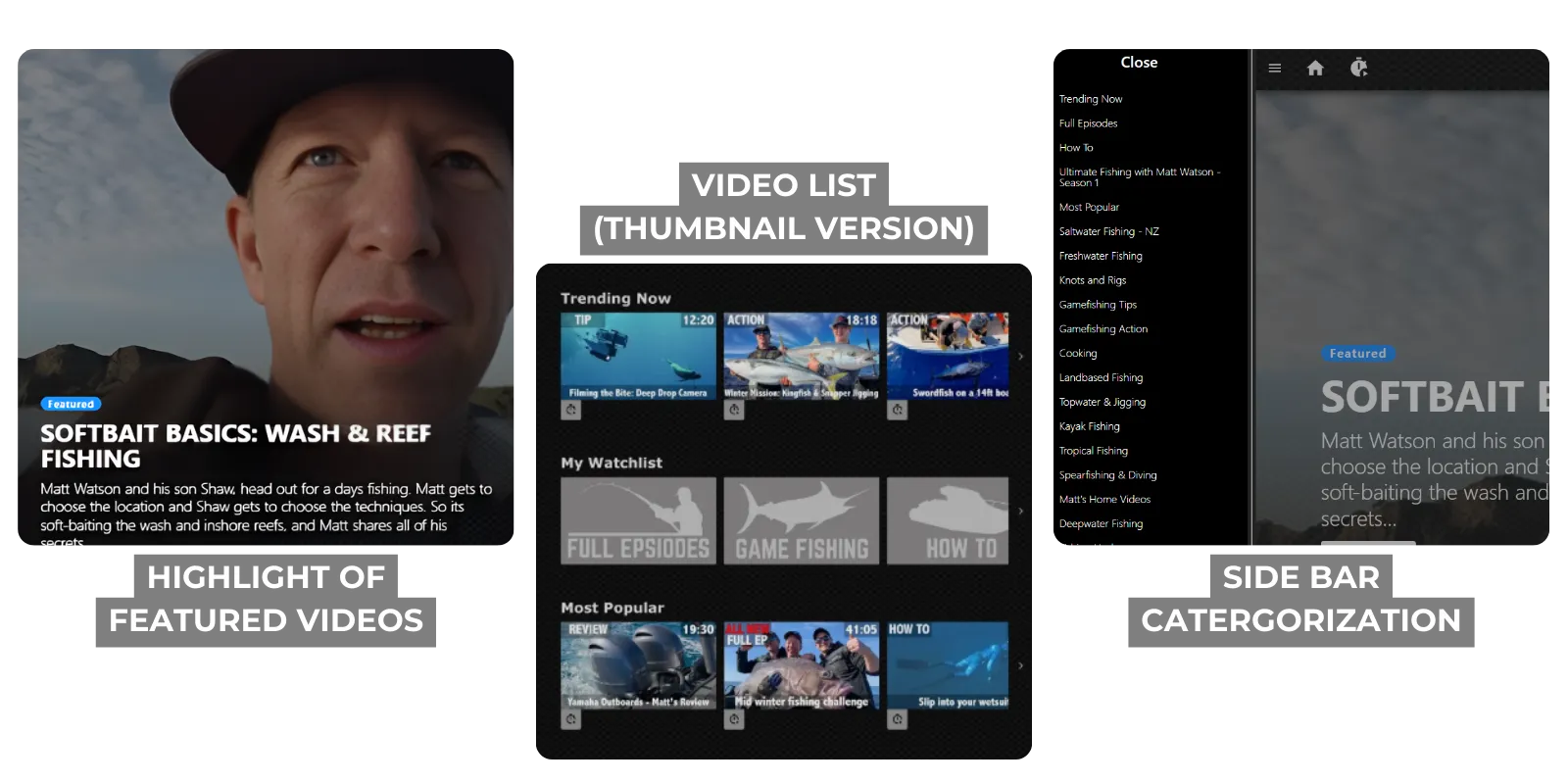Add Mid winter fishing challenge to watchlist
1568x784 pixels.
click(734, 720)
